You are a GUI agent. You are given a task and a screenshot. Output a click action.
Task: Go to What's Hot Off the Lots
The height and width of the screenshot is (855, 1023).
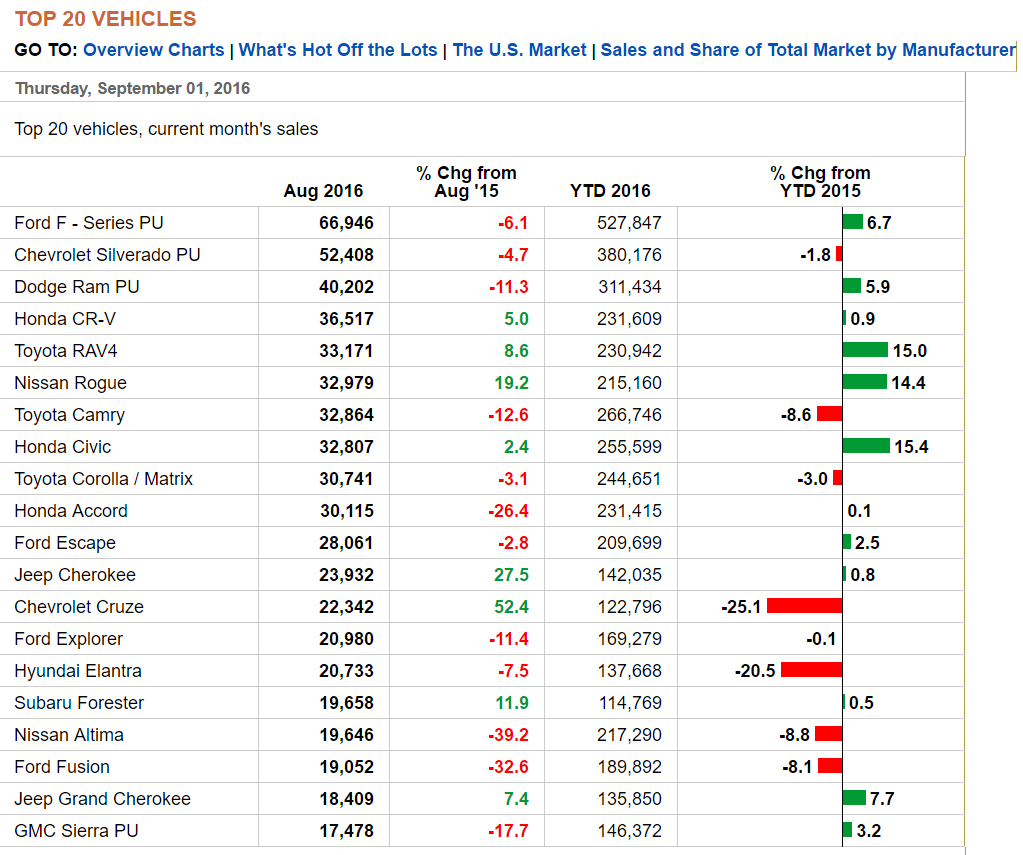pos(338,50)
